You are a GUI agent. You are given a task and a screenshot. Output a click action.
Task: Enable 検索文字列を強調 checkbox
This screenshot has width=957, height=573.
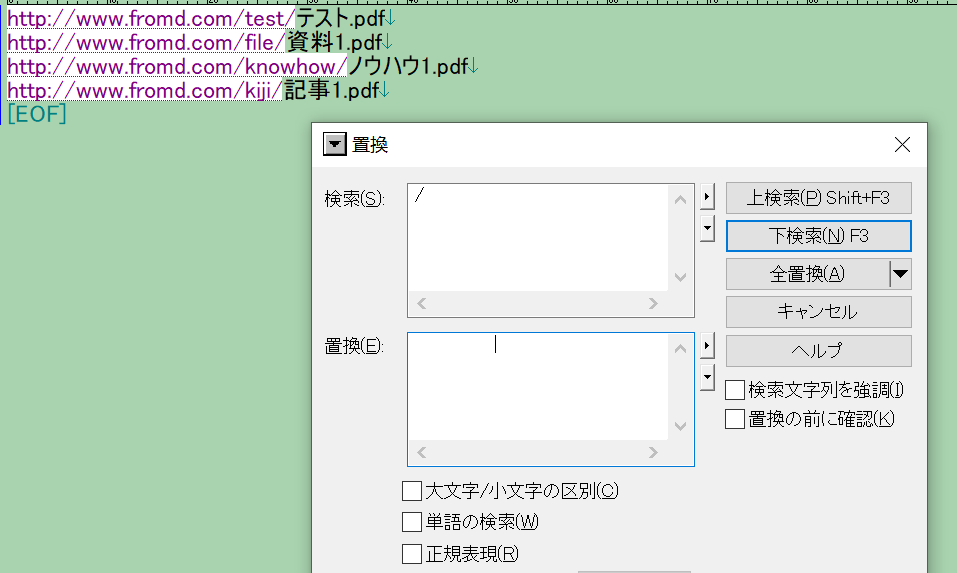pos(735,389)
